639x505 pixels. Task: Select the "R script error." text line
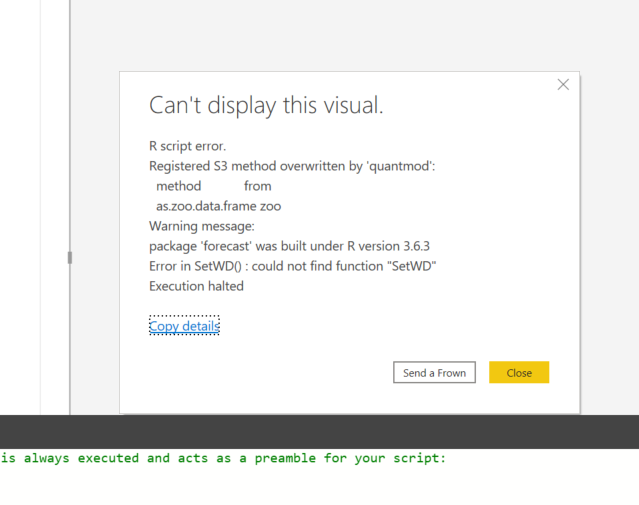point(187,146)
